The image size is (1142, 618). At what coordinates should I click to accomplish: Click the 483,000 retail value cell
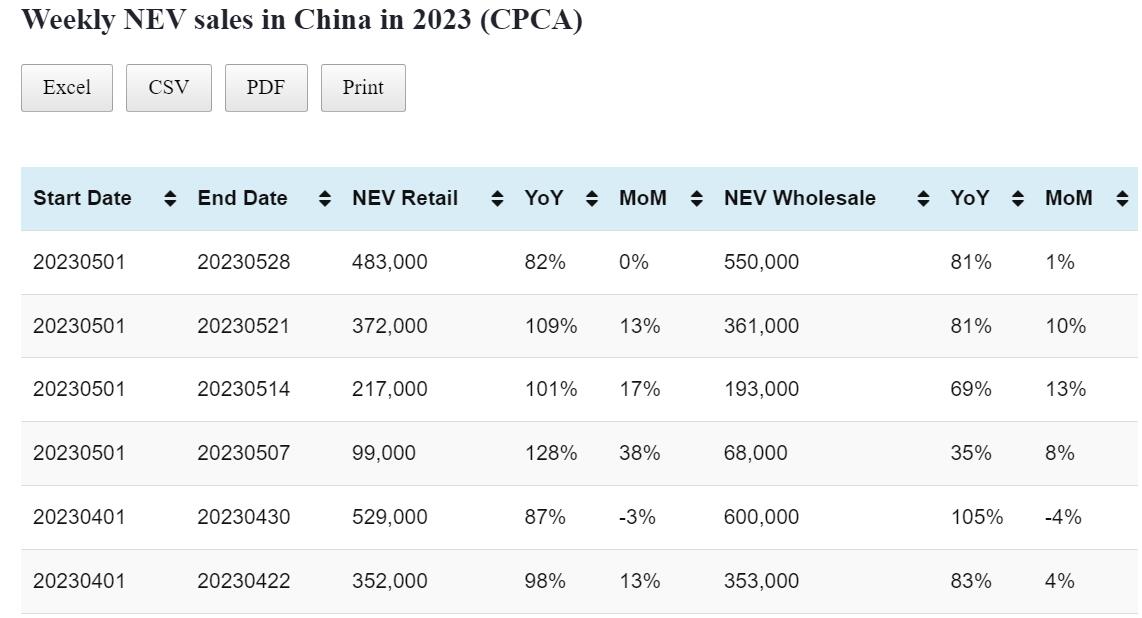(x=390, y=263)
